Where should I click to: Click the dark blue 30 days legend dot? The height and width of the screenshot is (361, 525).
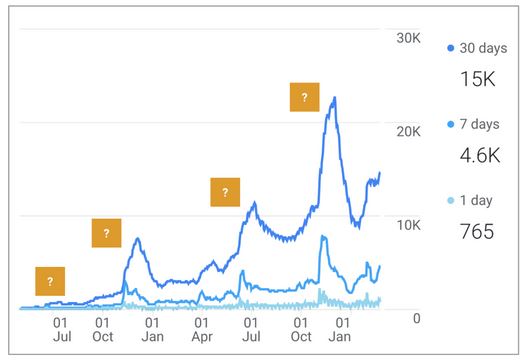[x=451, y=48]
